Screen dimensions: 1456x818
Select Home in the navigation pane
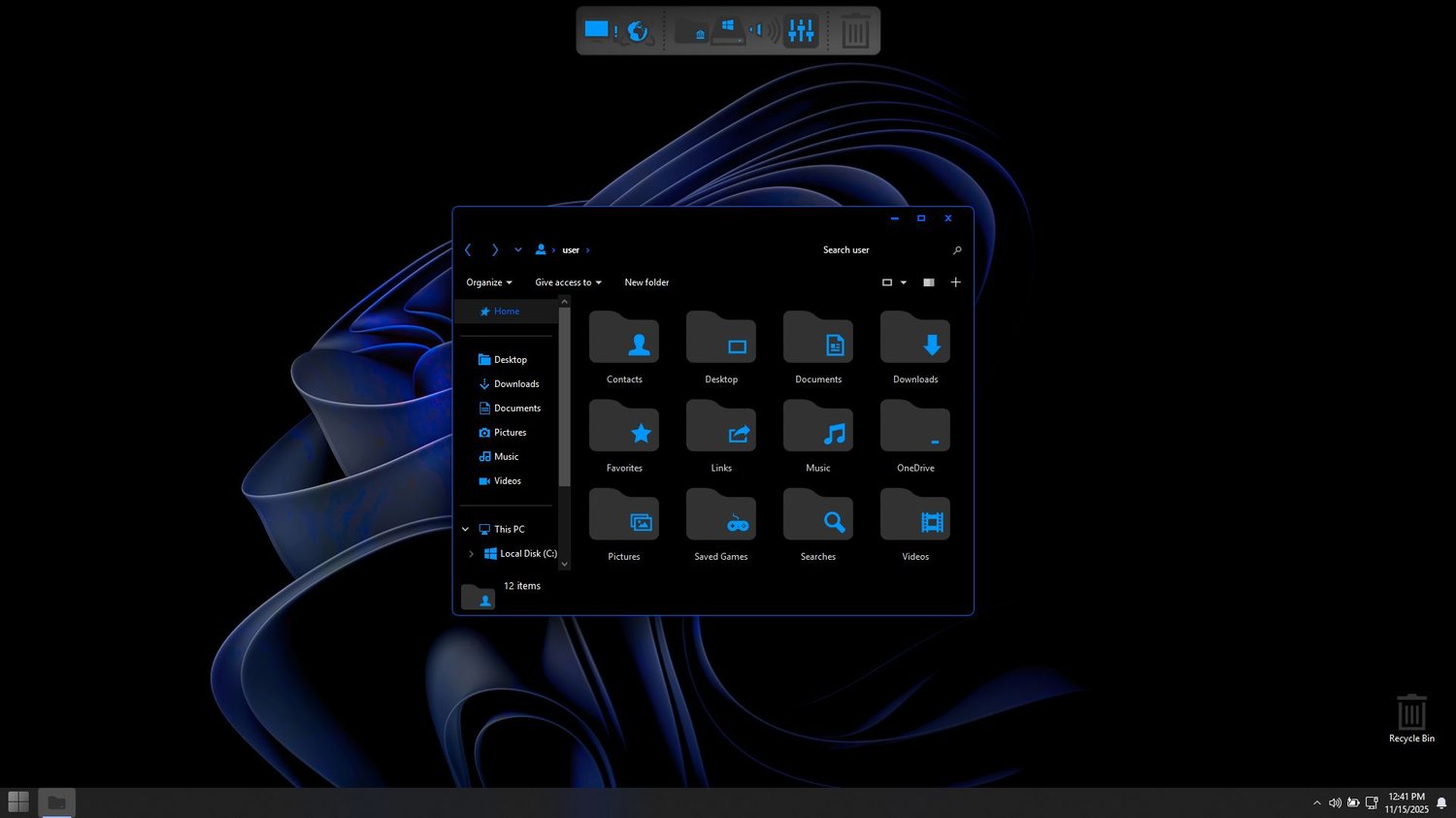coord(506,311)
